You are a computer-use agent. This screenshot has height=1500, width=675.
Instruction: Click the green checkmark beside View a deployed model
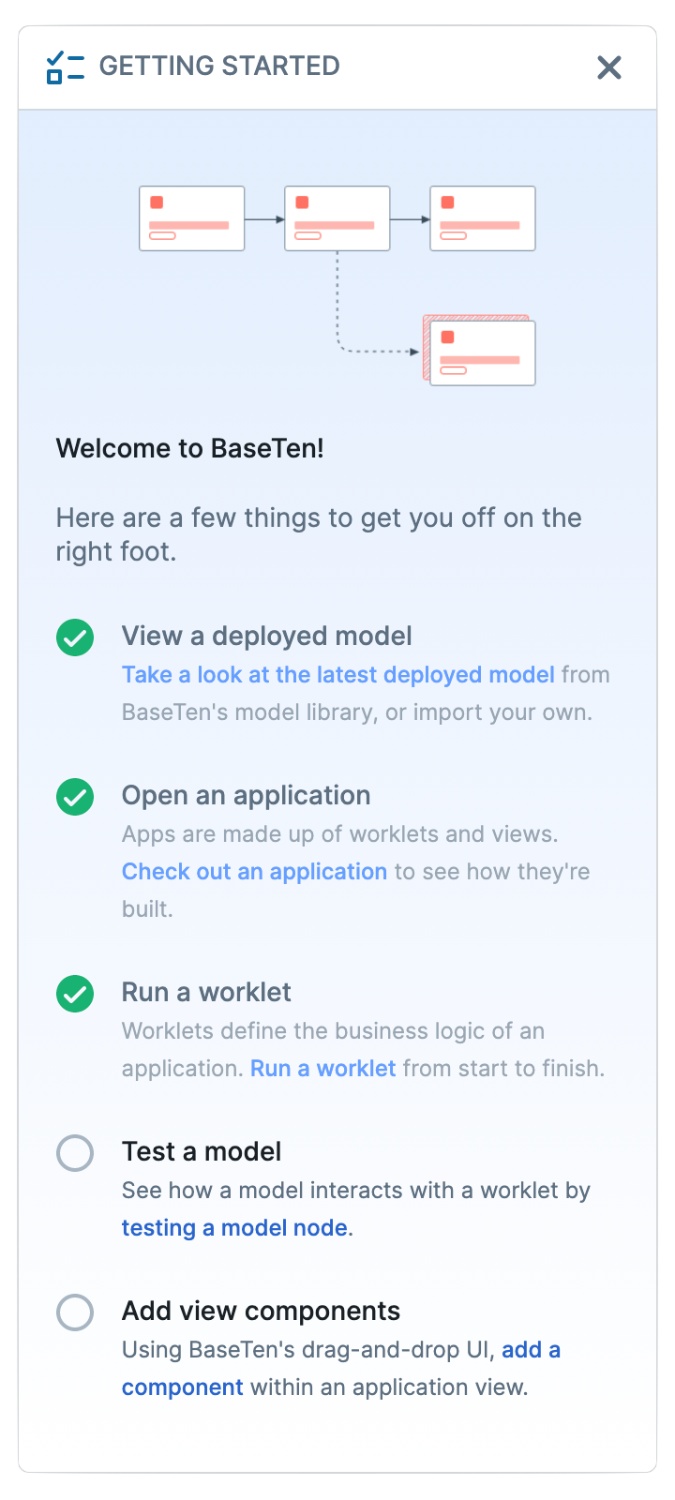click(75, 637)
